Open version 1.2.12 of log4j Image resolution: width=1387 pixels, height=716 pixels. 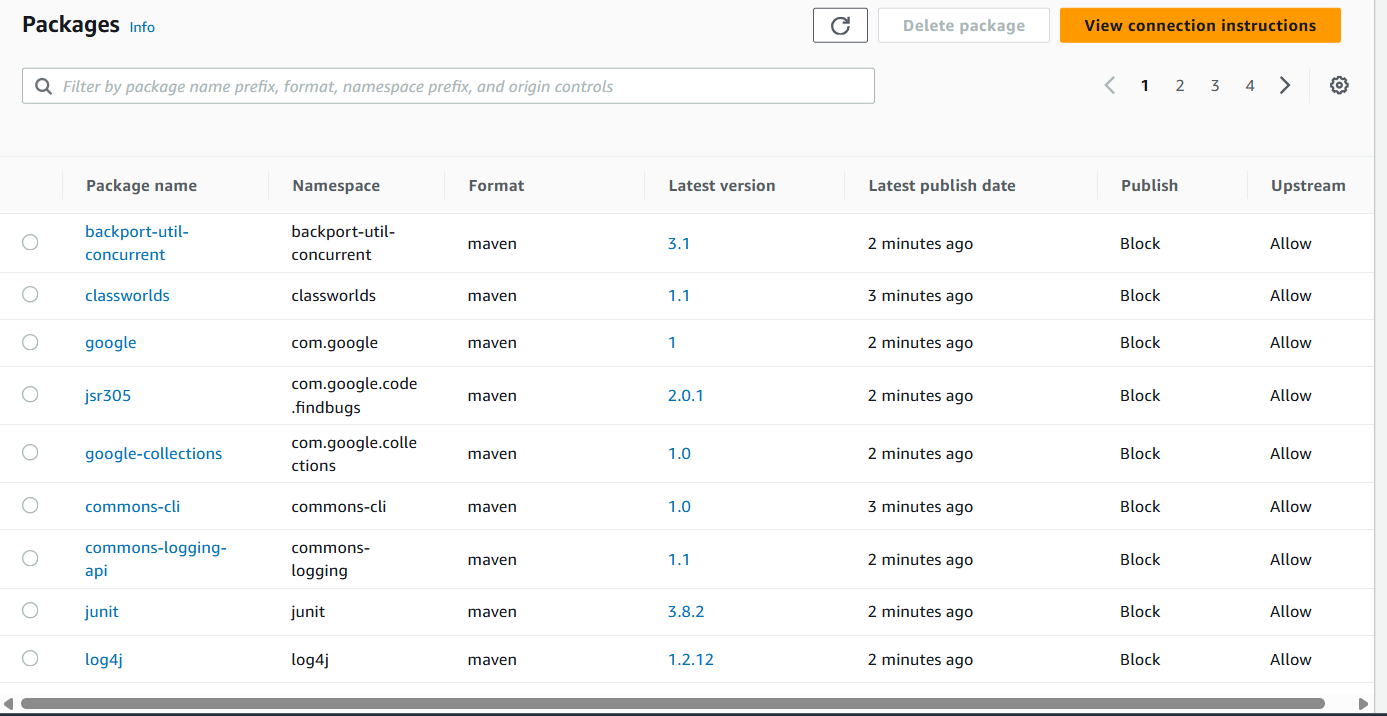tap(691, 660)
